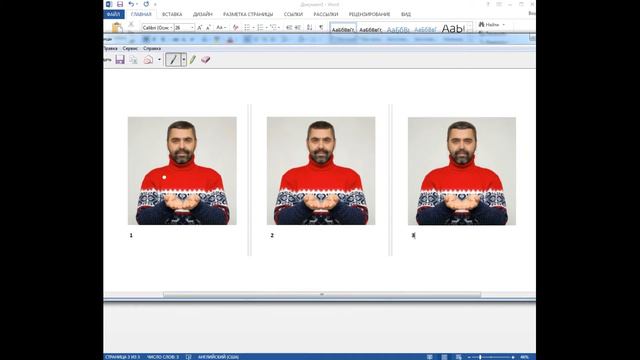Select the fourth blue heading style in gallery
Viewport: 640px width, 360px height.
pyautogui.click(x=425, y=29)
